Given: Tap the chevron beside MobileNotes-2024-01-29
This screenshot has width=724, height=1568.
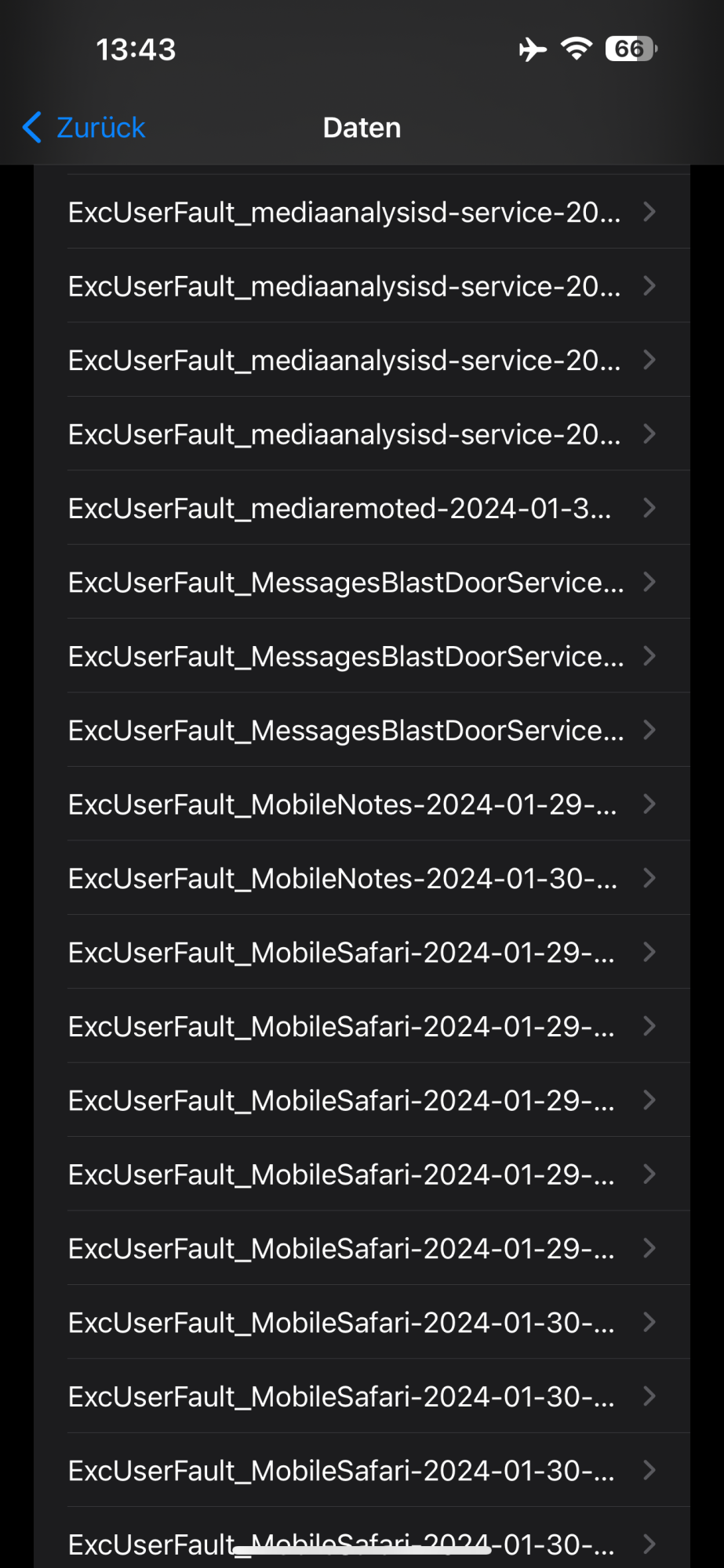Looking at the screenshot, I should coord(649,804).
